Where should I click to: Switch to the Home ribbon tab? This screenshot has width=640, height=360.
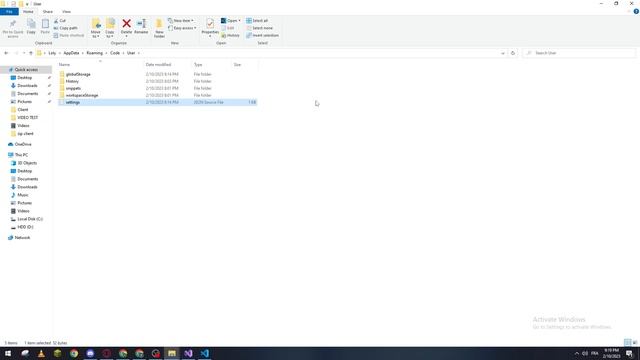(28, 11)
